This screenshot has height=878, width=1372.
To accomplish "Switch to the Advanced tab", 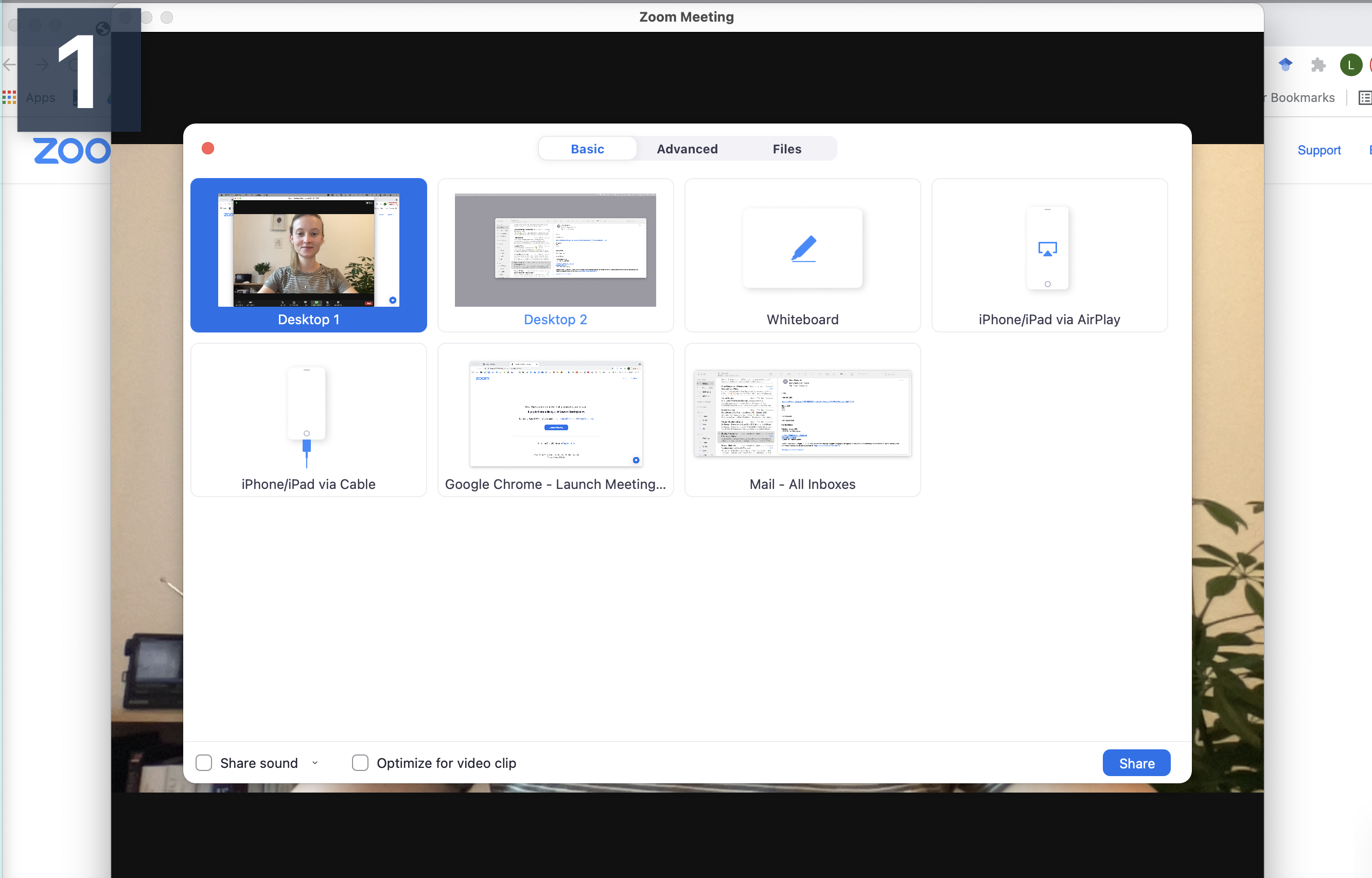I will tap(687, 149).
